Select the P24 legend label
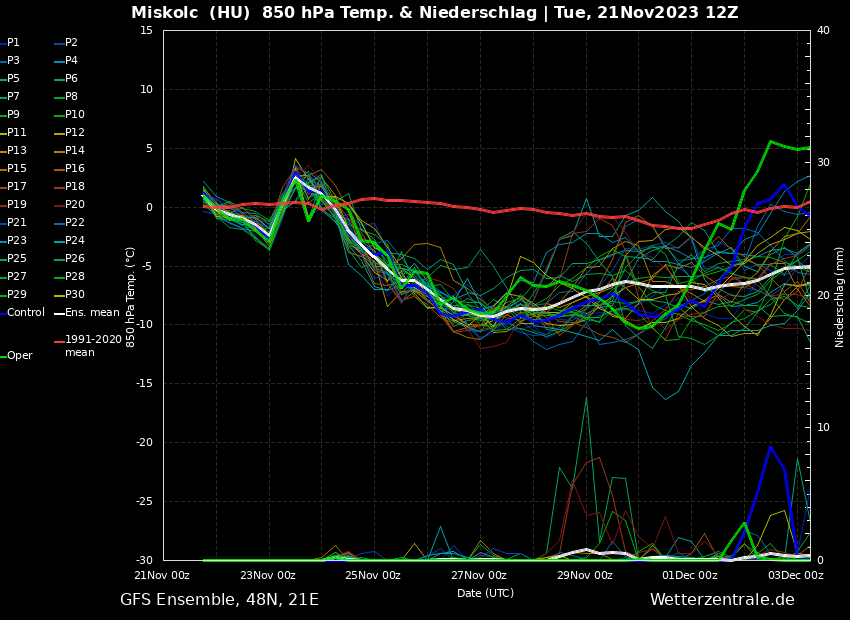Image resolution: width=850 pixels, height=620 pixels. (74, 241)
